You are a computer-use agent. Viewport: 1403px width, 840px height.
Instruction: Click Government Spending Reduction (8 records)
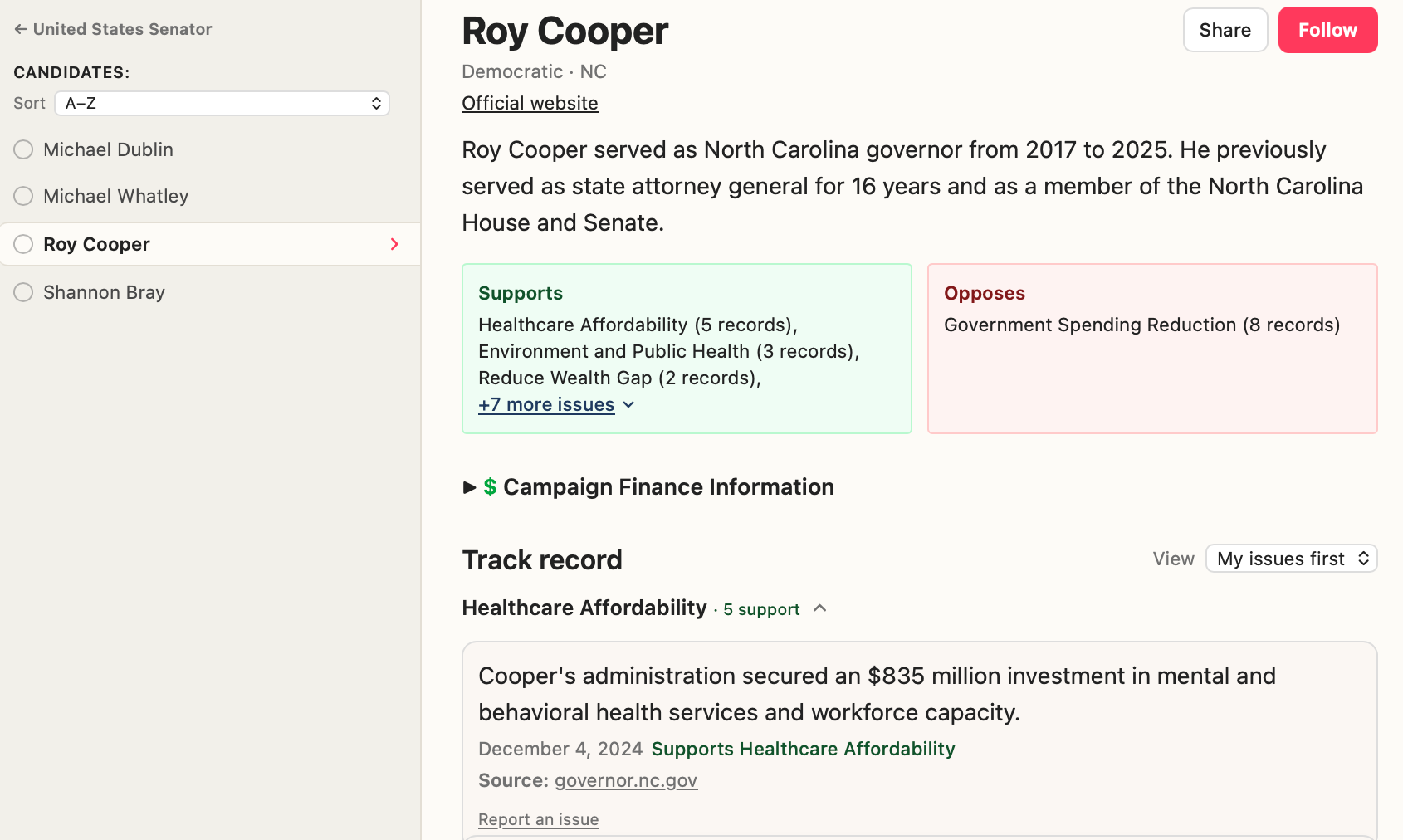[x=1141, y=325]
